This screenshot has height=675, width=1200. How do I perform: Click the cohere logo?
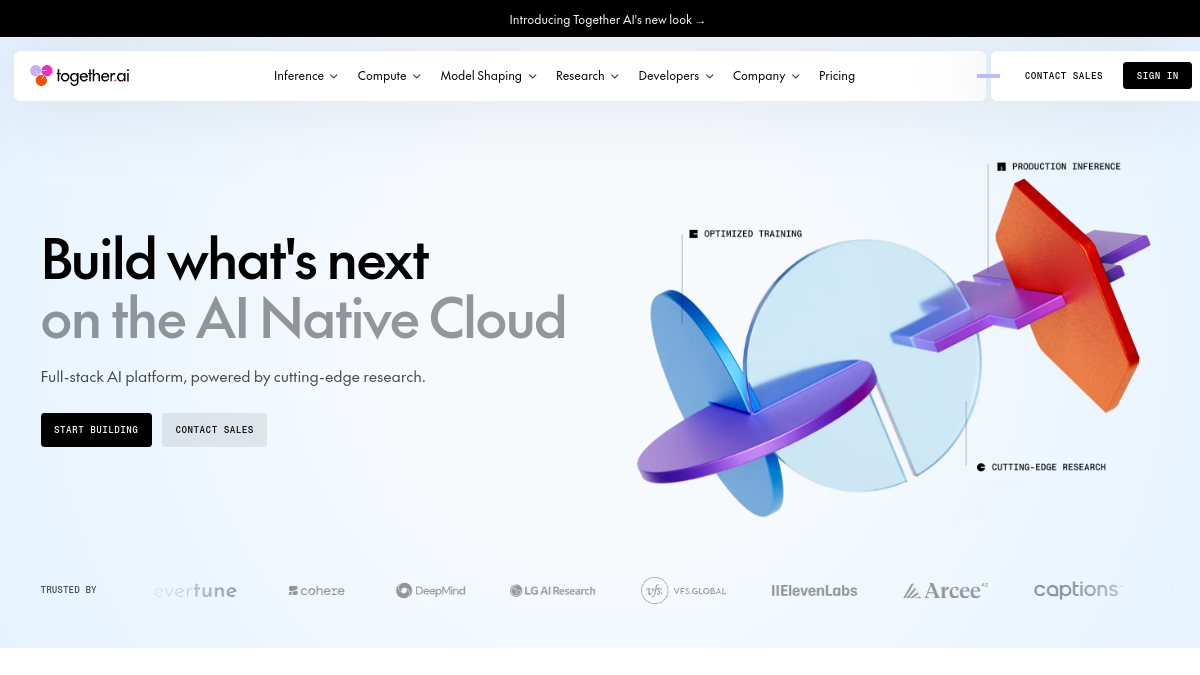pos(316,591)
